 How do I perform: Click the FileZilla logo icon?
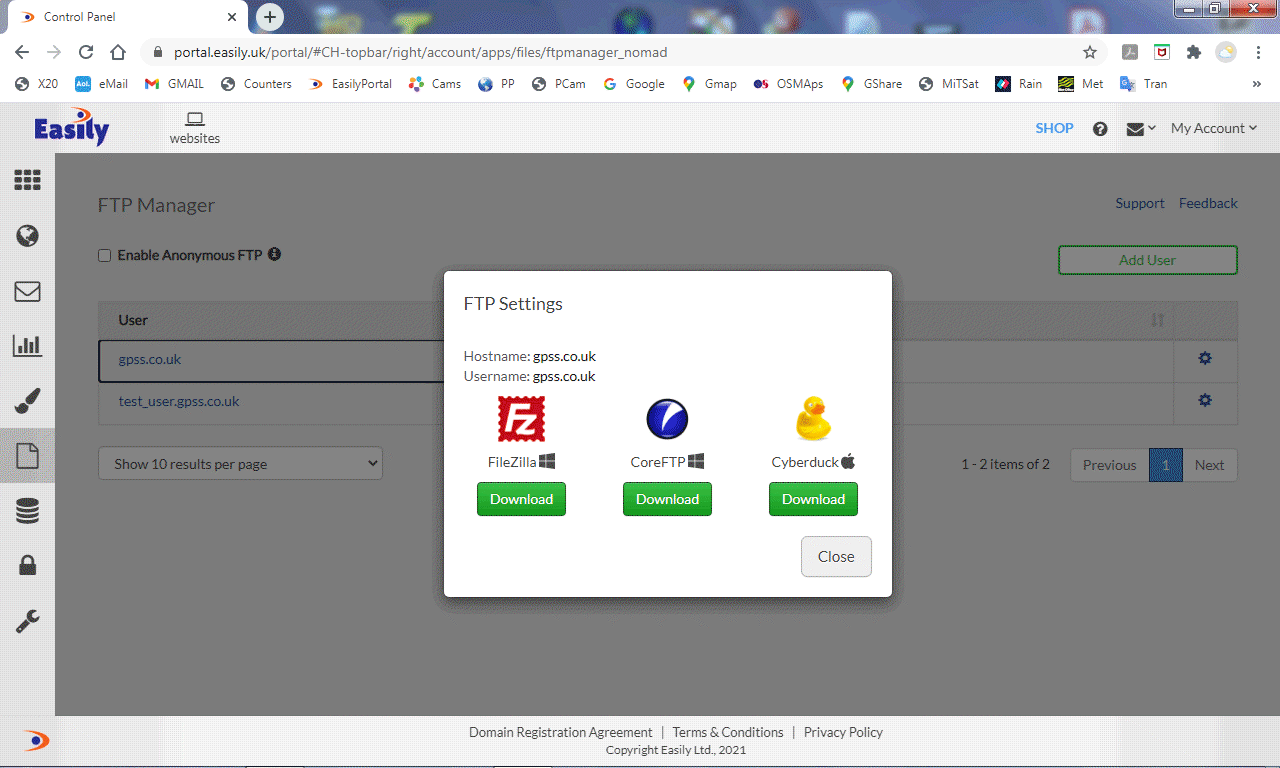point(521,419)
